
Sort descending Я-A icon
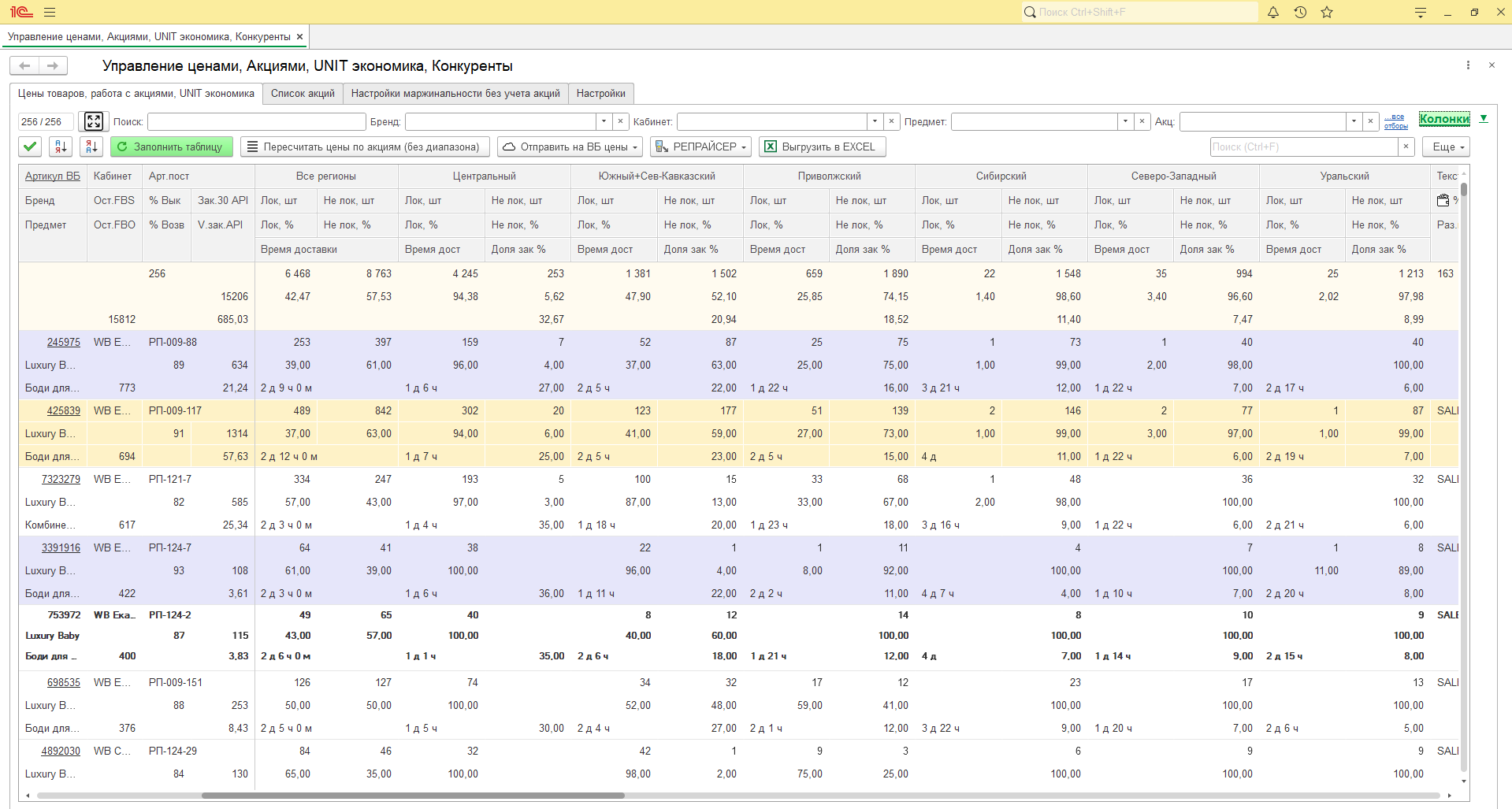91,147
